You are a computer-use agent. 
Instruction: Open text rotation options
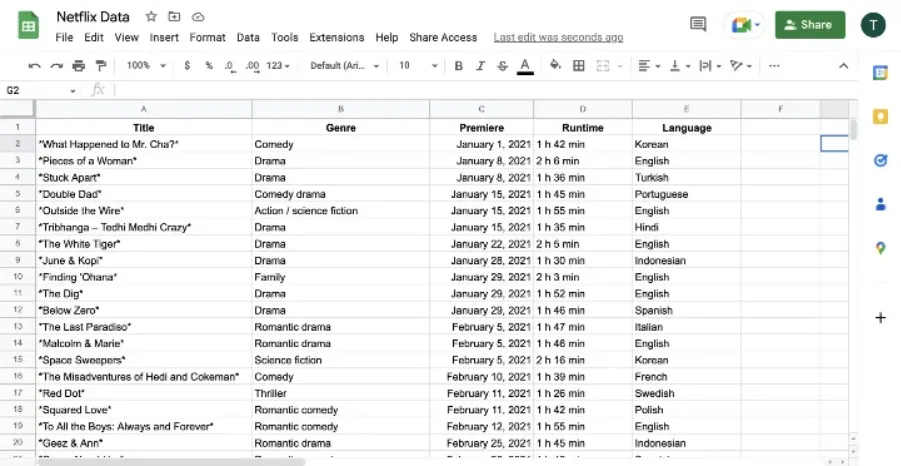point(741,66)
